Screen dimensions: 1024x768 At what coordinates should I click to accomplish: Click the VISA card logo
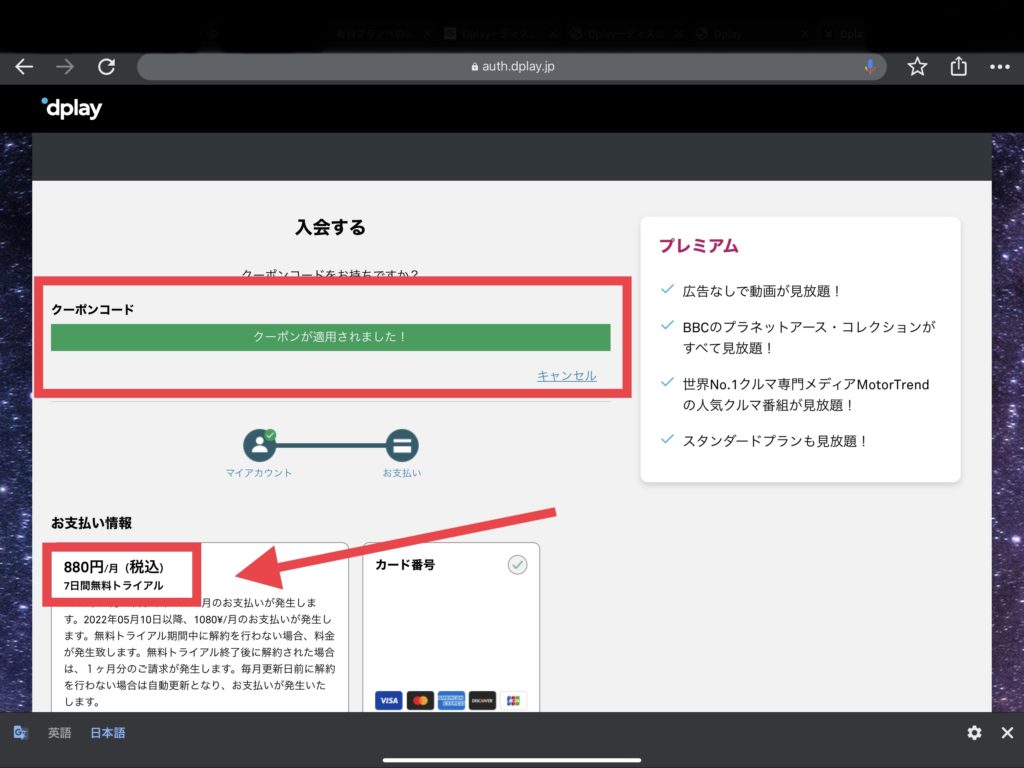click(389, 701)
